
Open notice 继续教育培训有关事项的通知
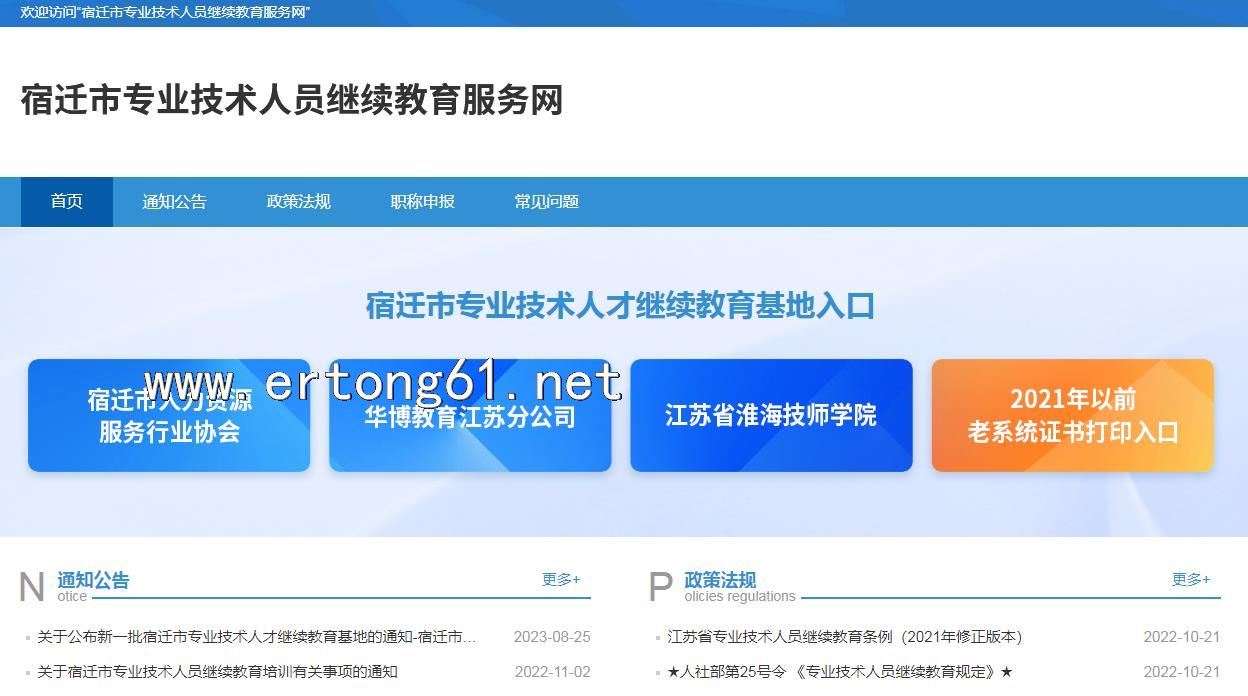coord(217,672)
